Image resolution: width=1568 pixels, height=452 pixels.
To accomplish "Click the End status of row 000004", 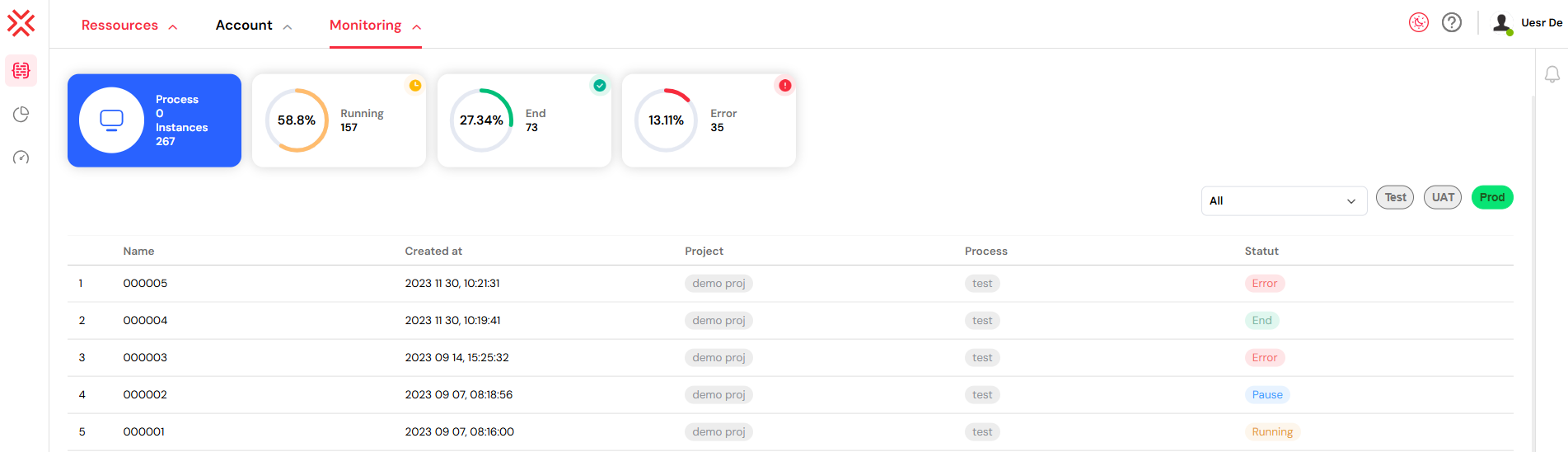I will pyautogui.click(x=1261, y=320).
